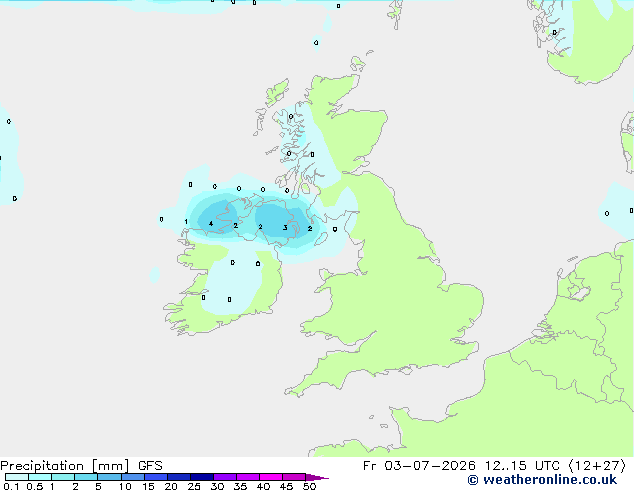Screen dimensions: 634x490
Task: Click the '30' legend scale label
Action: click(217, 486)
